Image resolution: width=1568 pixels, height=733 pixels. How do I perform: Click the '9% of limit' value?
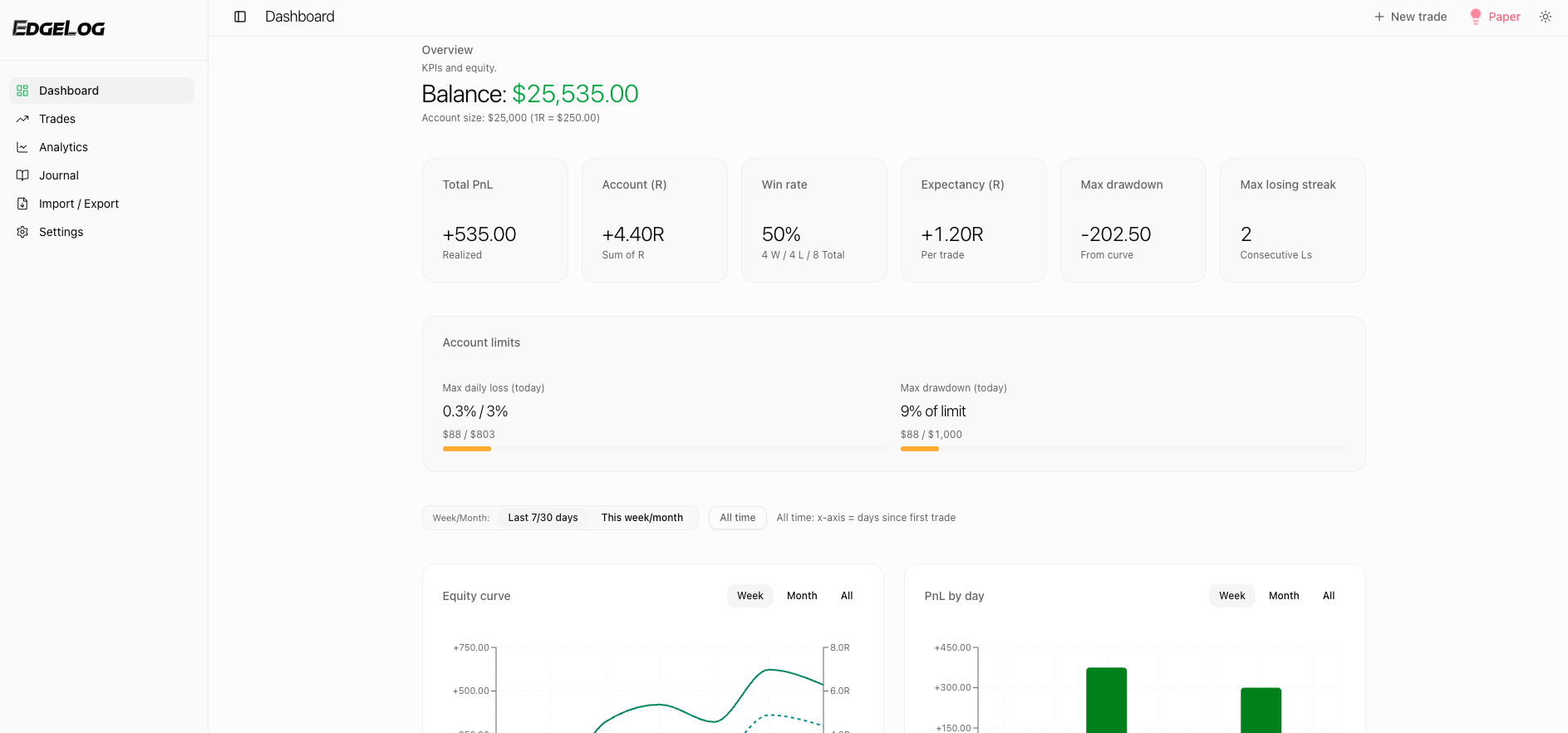[933, 411]
